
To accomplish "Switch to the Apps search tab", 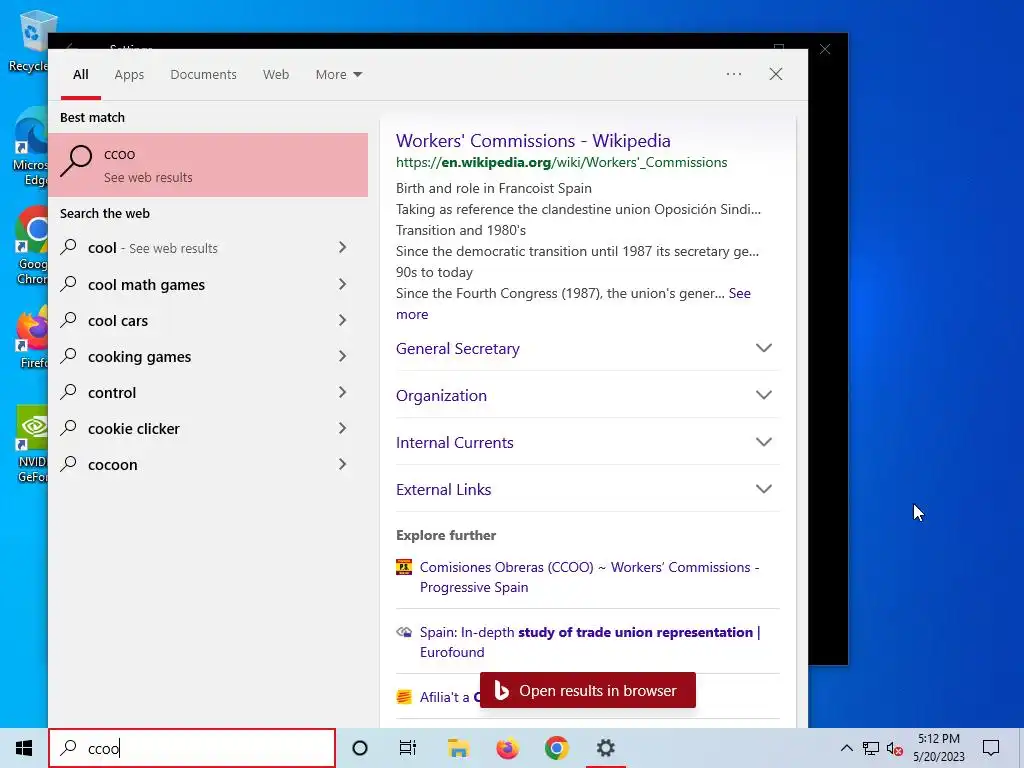I will click(x=129, y=74).
